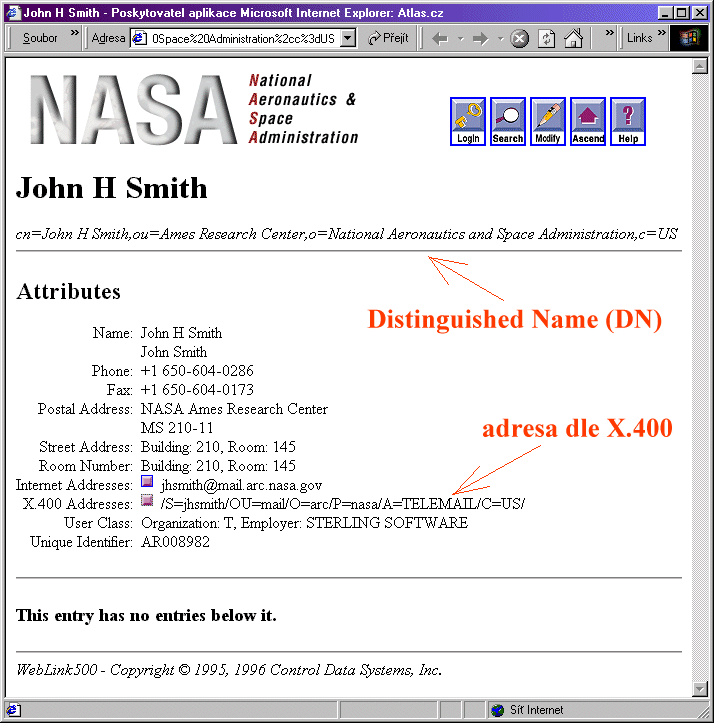This screenshot has width=714, height=723.
Task: Go forward with the Forward arrow
Action: (481, 39)
